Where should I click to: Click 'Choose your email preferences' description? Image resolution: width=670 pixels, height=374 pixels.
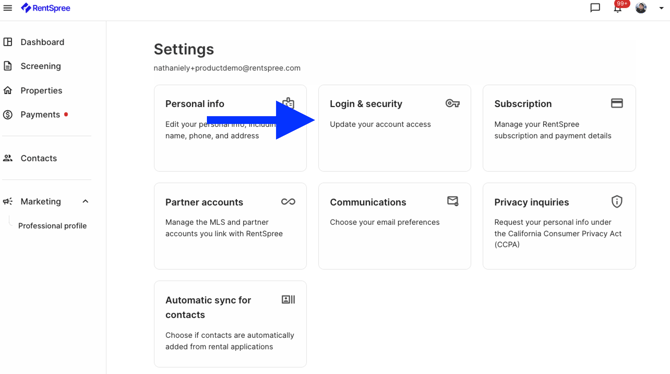(385, 222)
